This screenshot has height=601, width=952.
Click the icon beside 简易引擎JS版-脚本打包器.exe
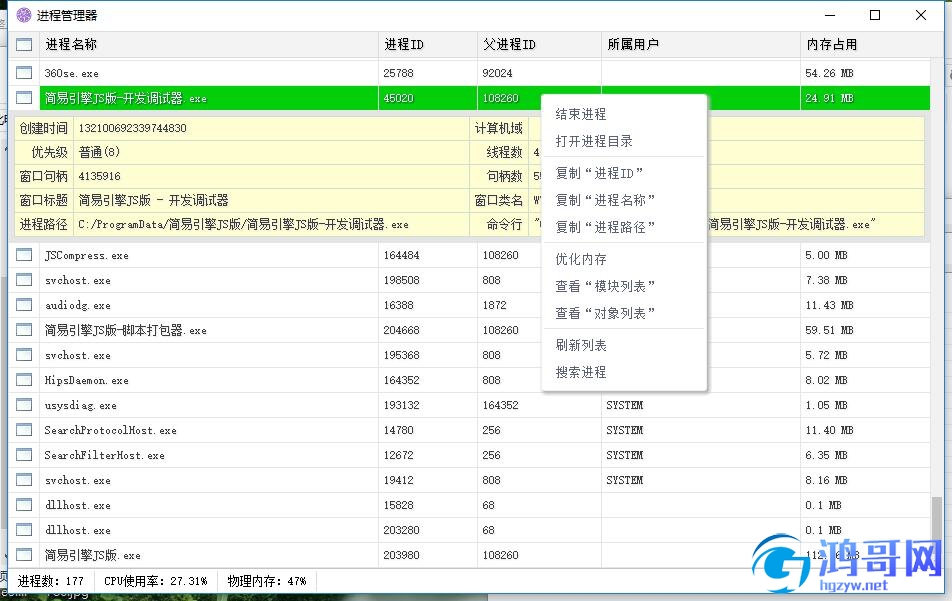(24, 330)
